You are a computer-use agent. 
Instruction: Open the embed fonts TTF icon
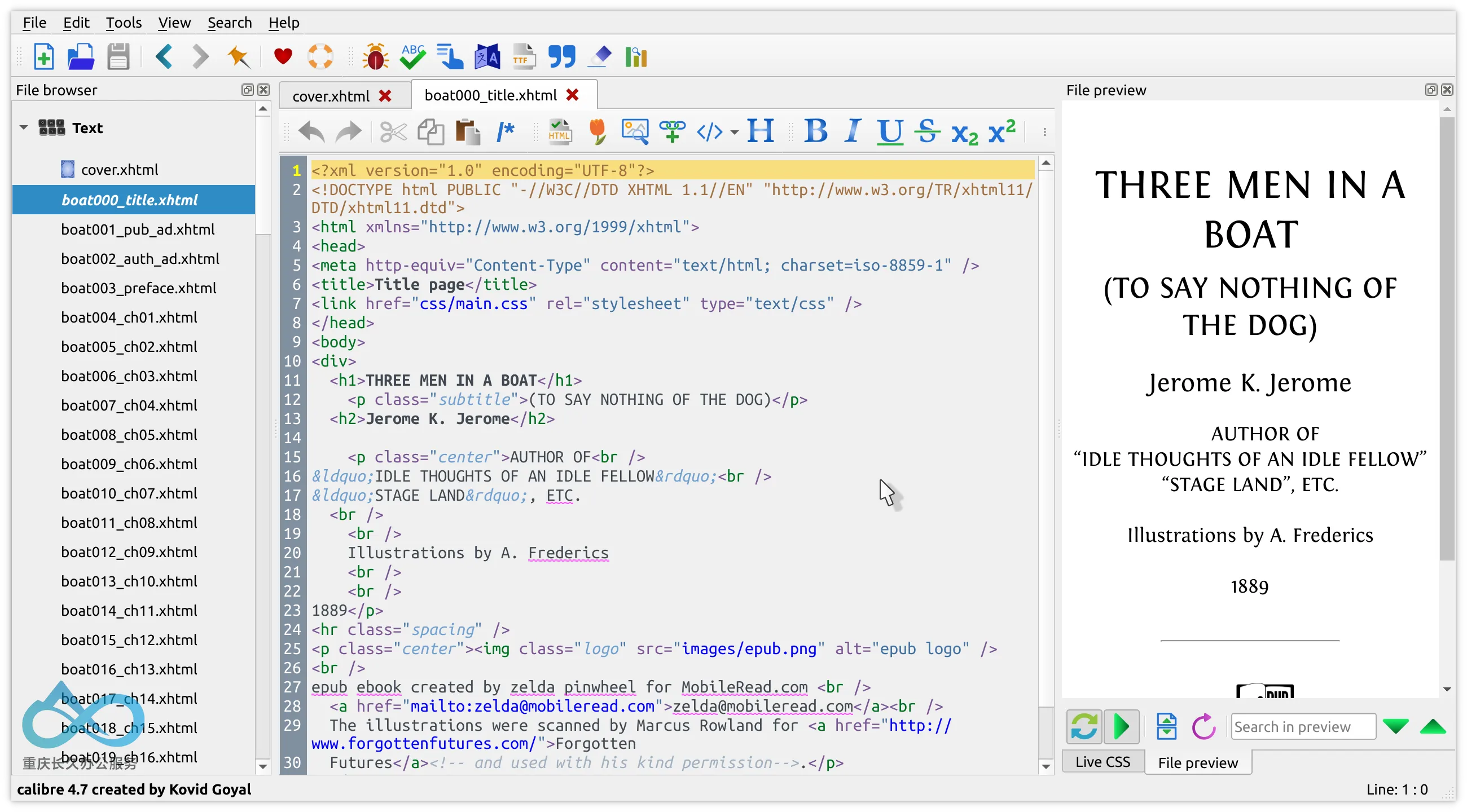[x=524, y=56]
